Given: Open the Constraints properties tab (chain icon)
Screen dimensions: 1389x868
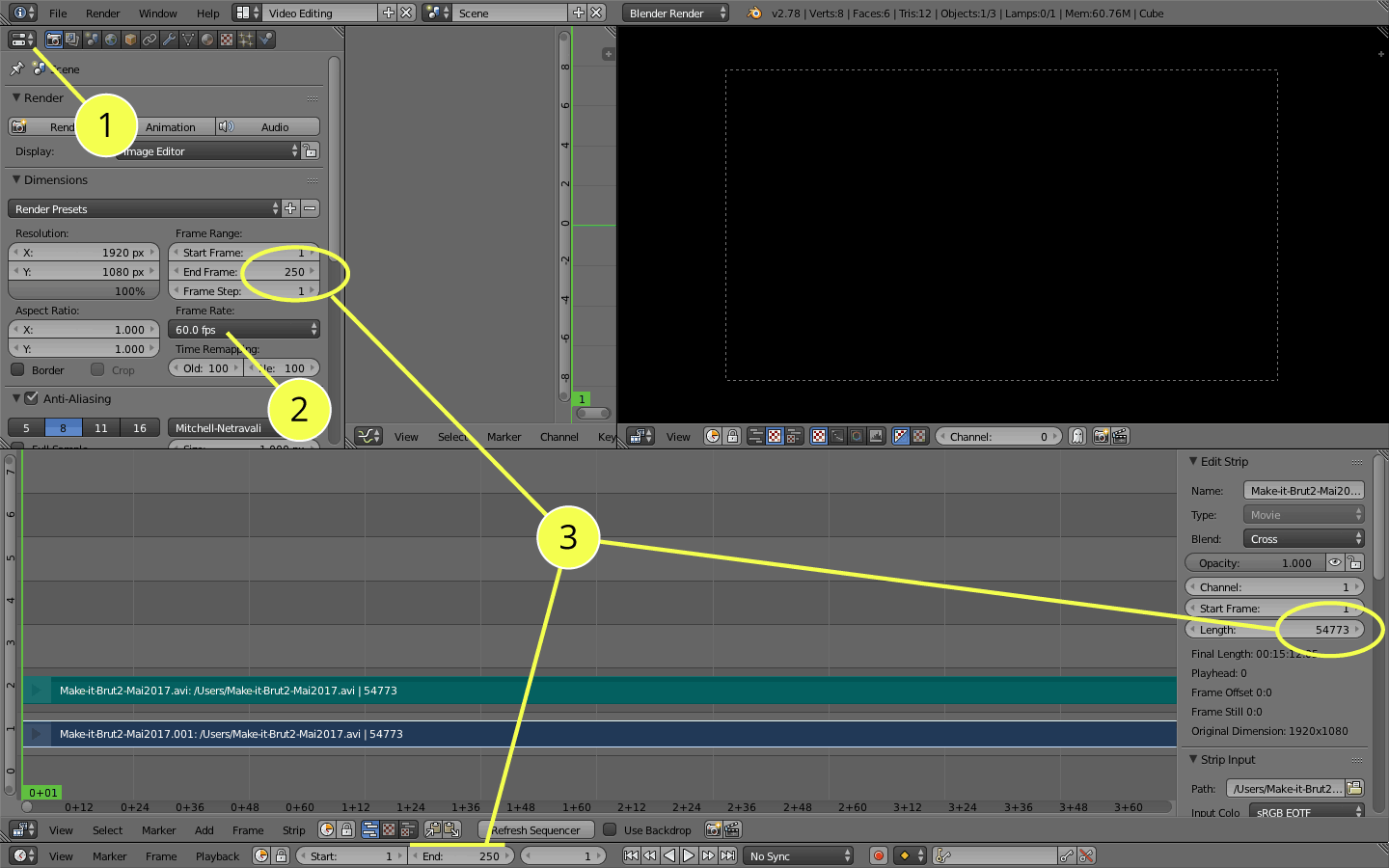Looking at the screenshot, I should click(x=150, y=40).
